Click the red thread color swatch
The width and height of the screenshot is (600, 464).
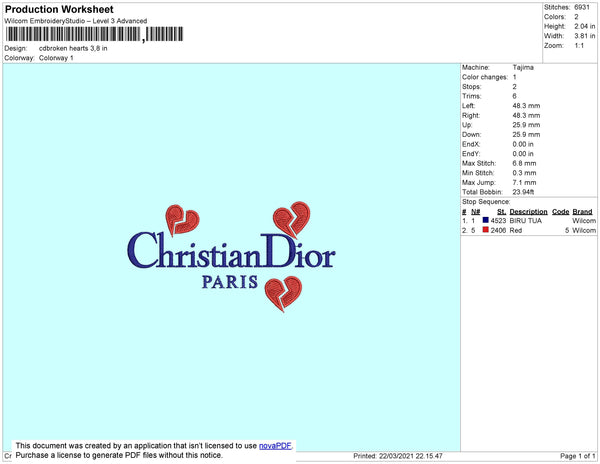[486, 230]
